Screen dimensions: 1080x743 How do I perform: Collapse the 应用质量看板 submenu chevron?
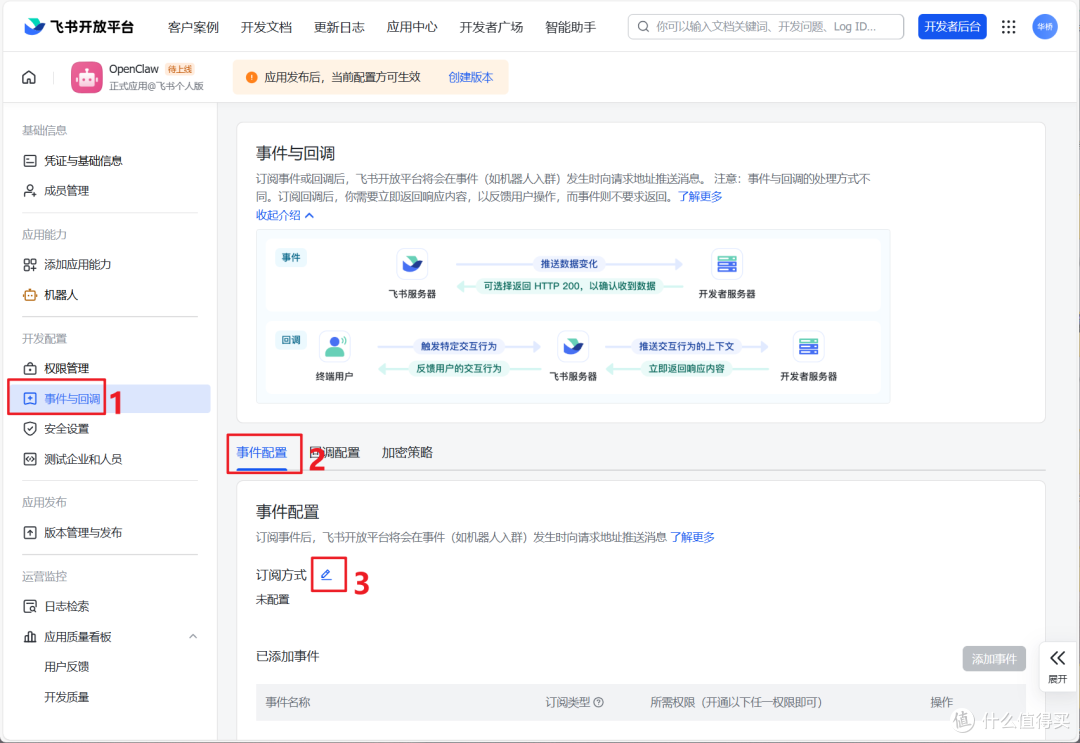(x=194, y=637)
